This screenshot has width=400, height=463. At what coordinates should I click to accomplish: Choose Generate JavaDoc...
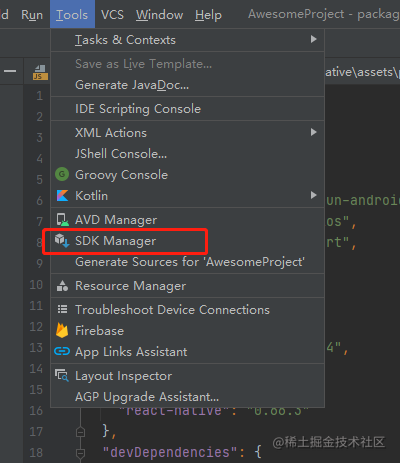point(187,85)
